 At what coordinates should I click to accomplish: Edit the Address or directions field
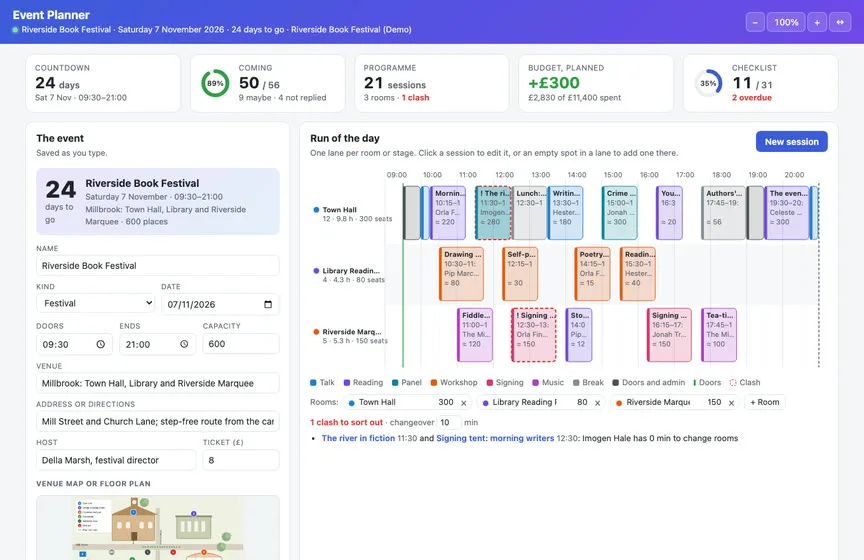158,422
